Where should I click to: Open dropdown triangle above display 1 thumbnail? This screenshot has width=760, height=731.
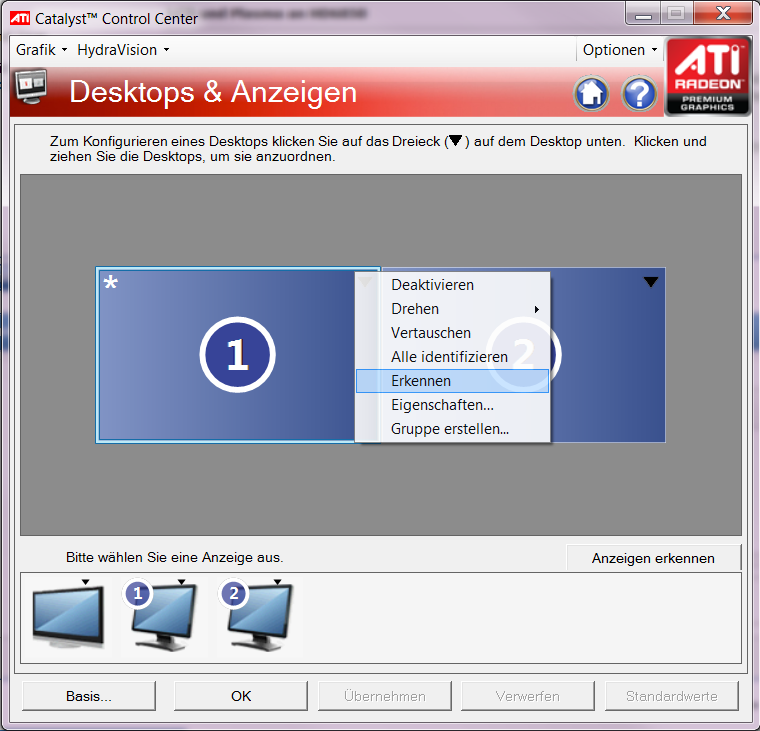click(x=181, y=582)
